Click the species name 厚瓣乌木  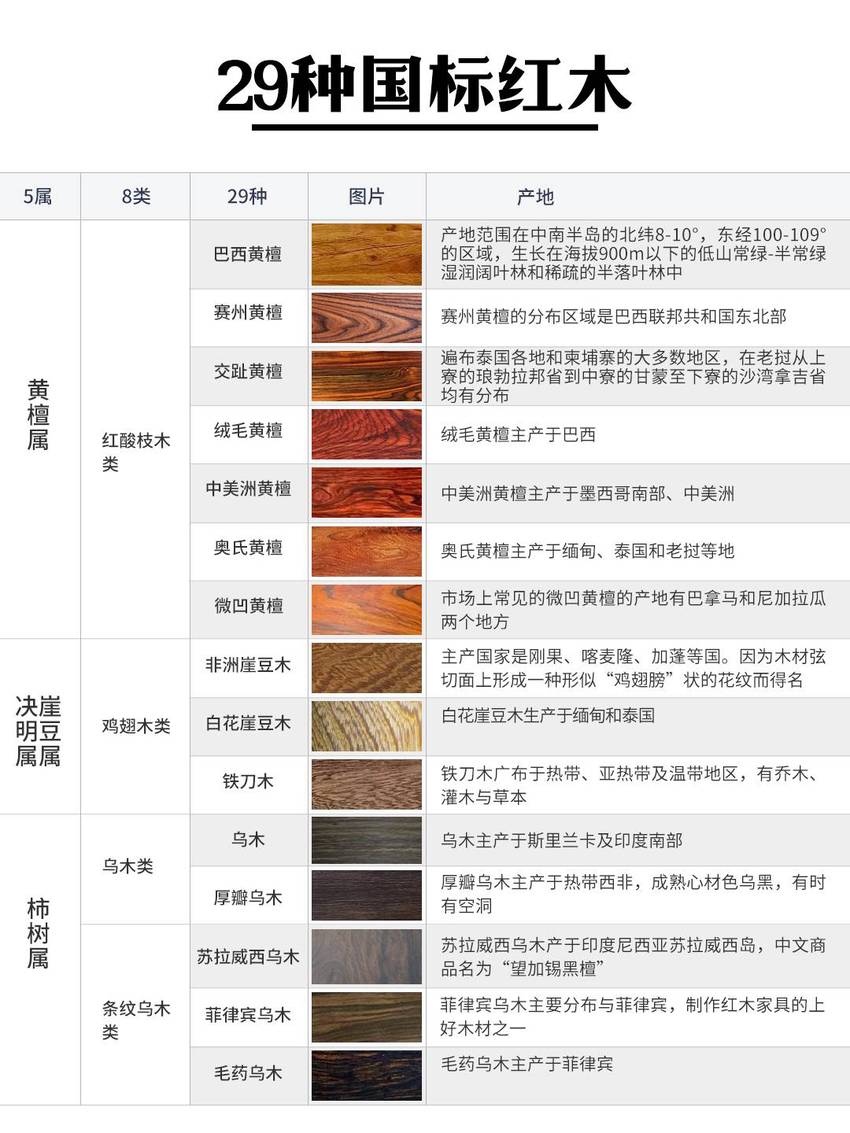tap(248, 898)
